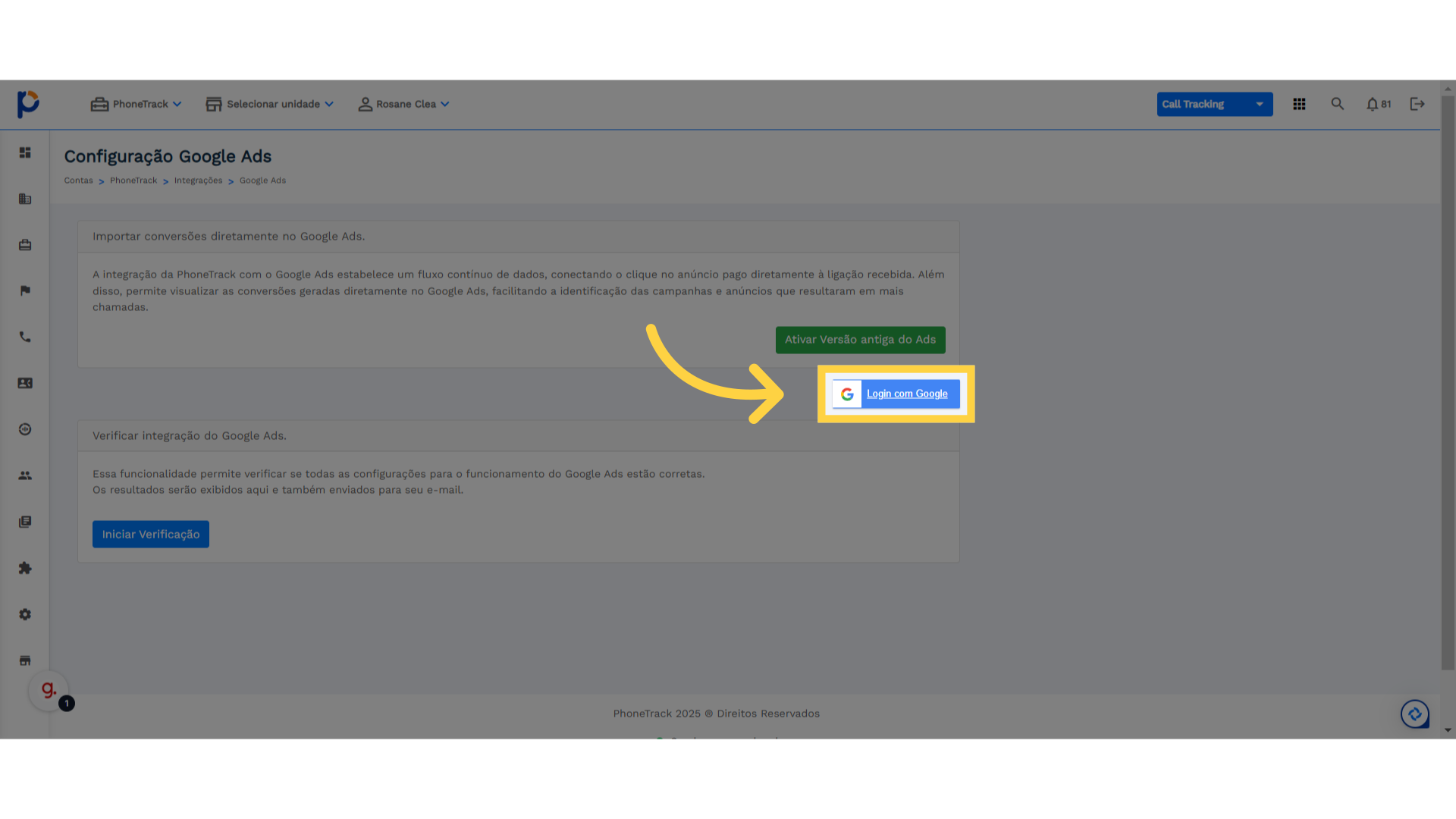This screenshot has width=1456, height=819.
Task: Click Ativar Versão antiga do Ads button
Action: click(x=861, y=340)
